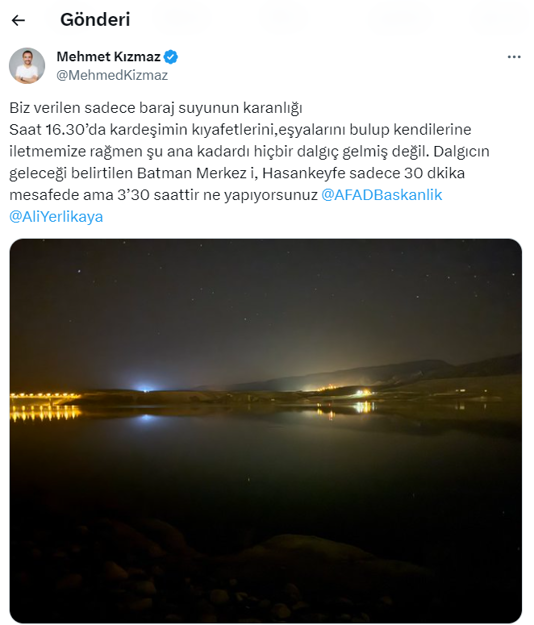The image size is (534, 625).
Task: Click the hillside lights in the photo
Action: [x=346, y=391]
